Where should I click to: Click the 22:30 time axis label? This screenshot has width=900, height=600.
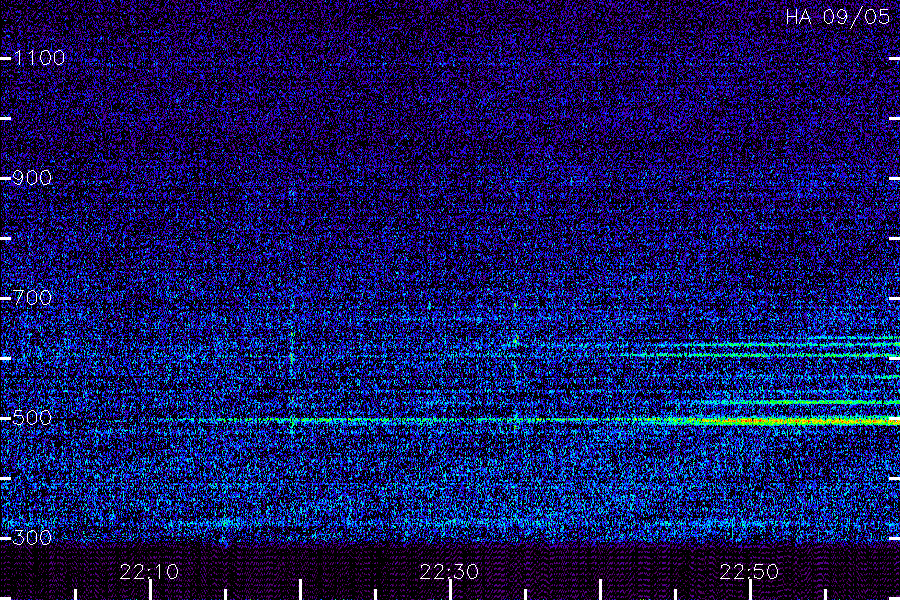[449, 572]
